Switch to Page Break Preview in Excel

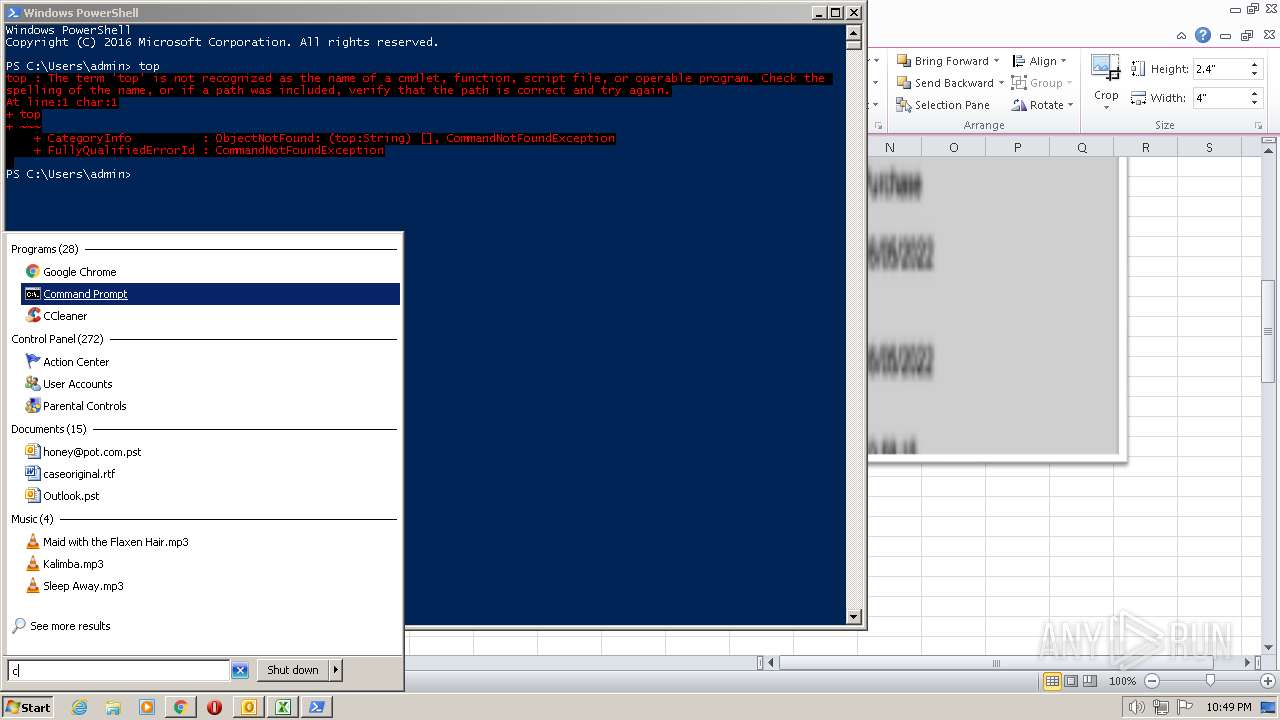(x=1090, y=681)
